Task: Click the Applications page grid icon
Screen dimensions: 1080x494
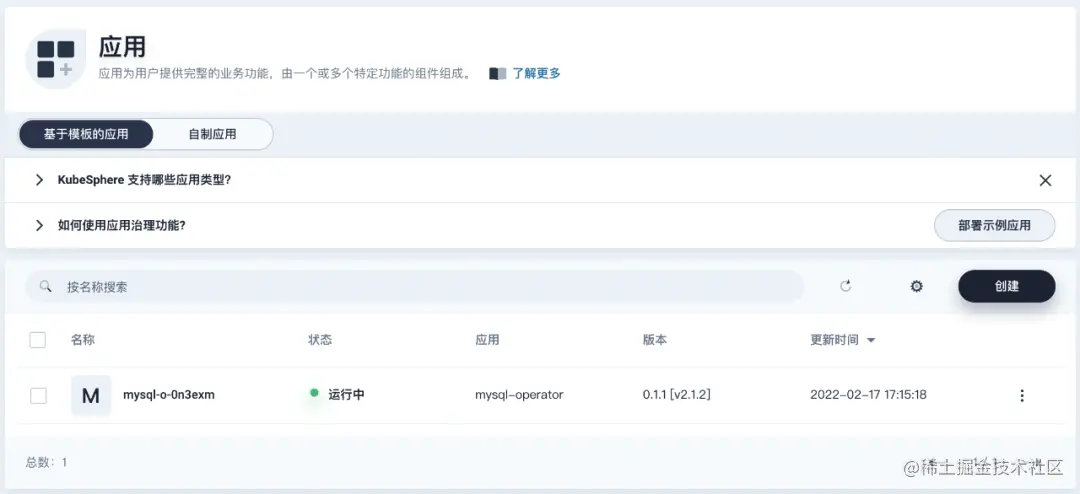Action: 56,59
